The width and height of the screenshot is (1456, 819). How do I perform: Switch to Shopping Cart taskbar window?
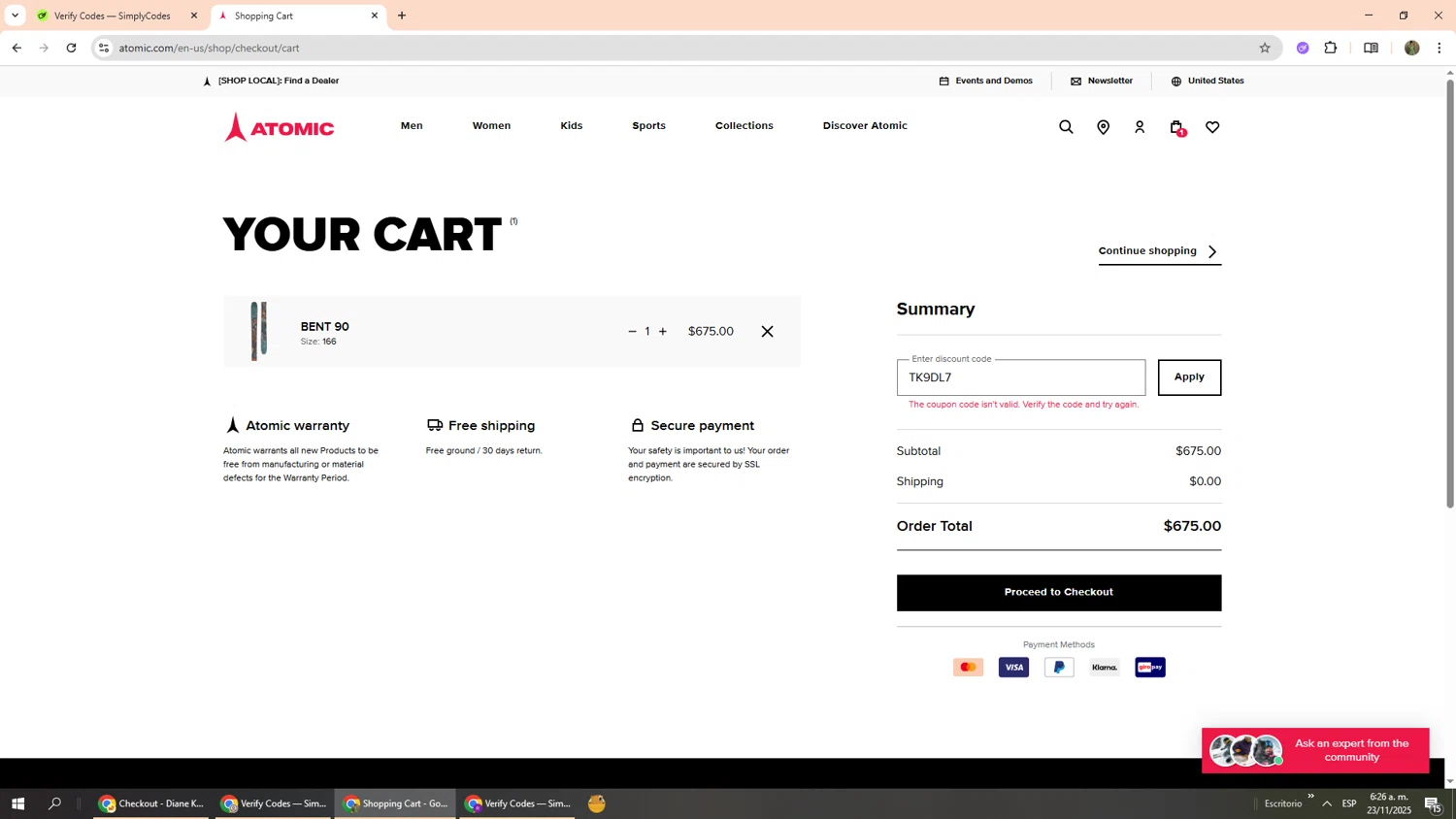click(395, 803)
